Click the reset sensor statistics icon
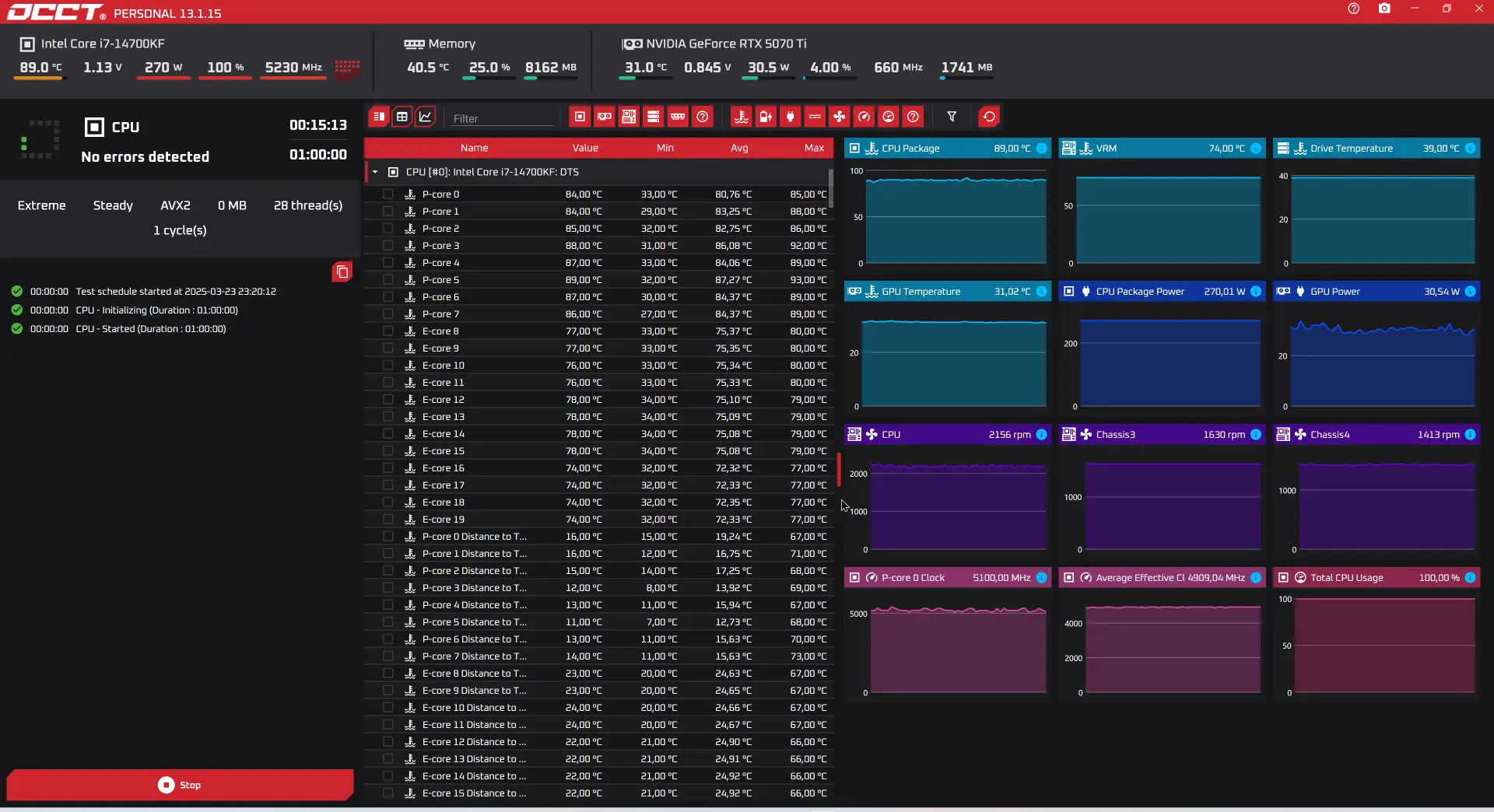This screenshot has width=1494, height=812. [989, 117]
